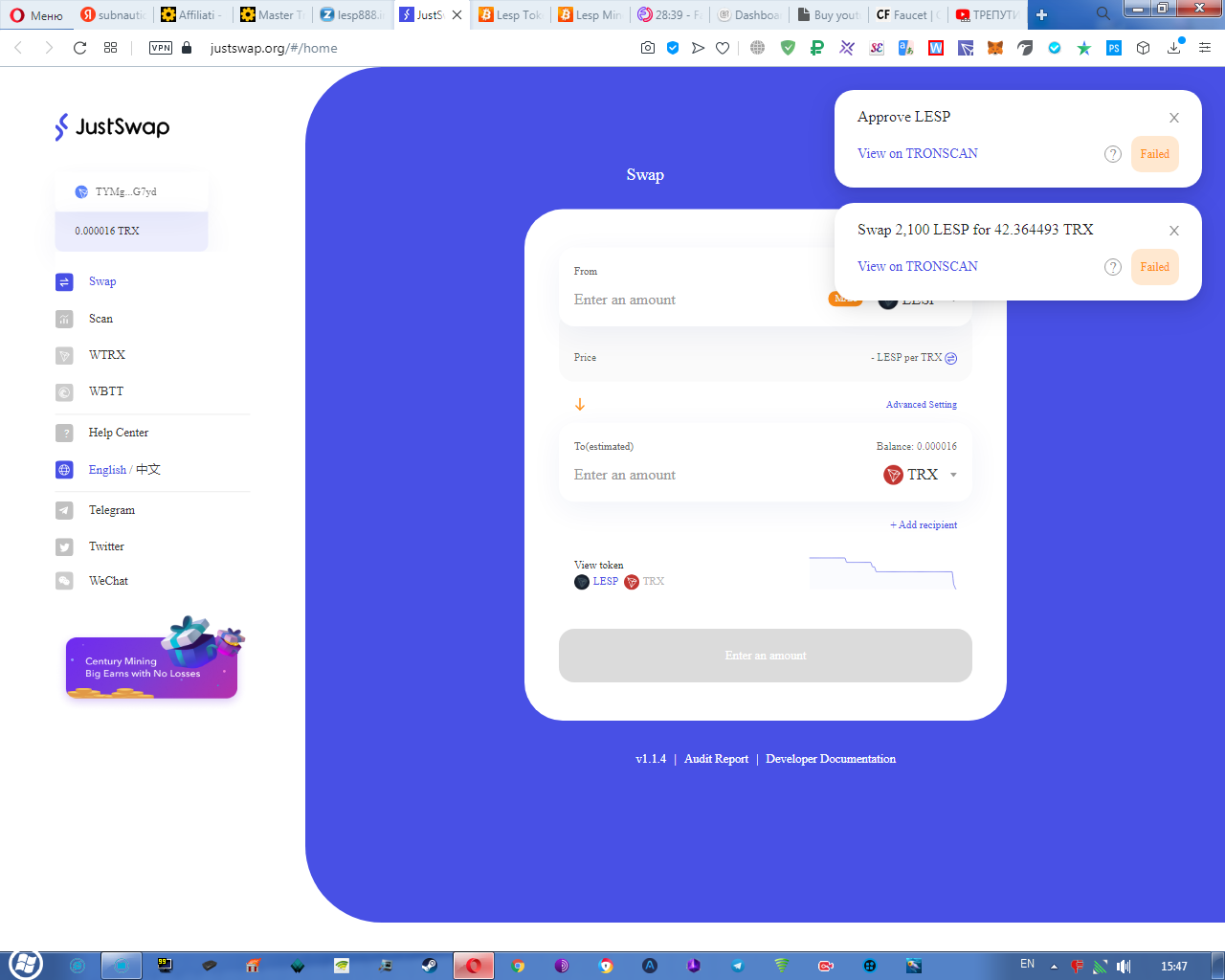This screenshot has width=1225, height=980.
Task: Click the orange swap direction arrow
Action: pos(580,405)
